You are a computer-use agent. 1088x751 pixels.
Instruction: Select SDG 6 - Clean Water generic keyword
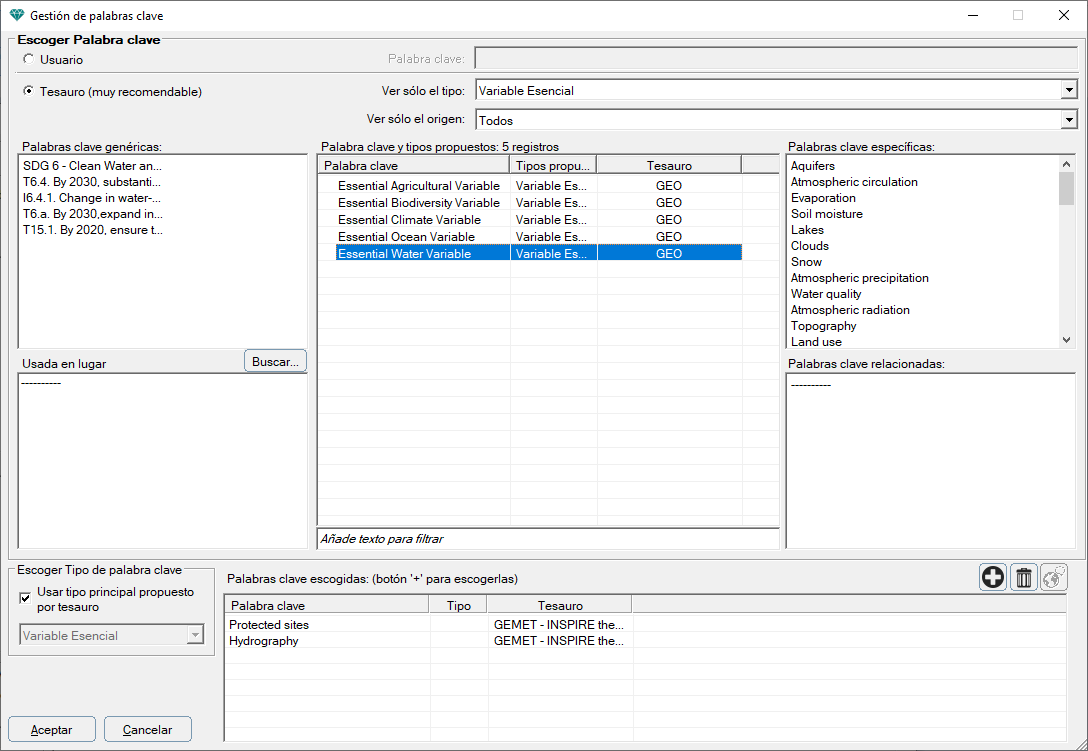click(x=92, y=166)
